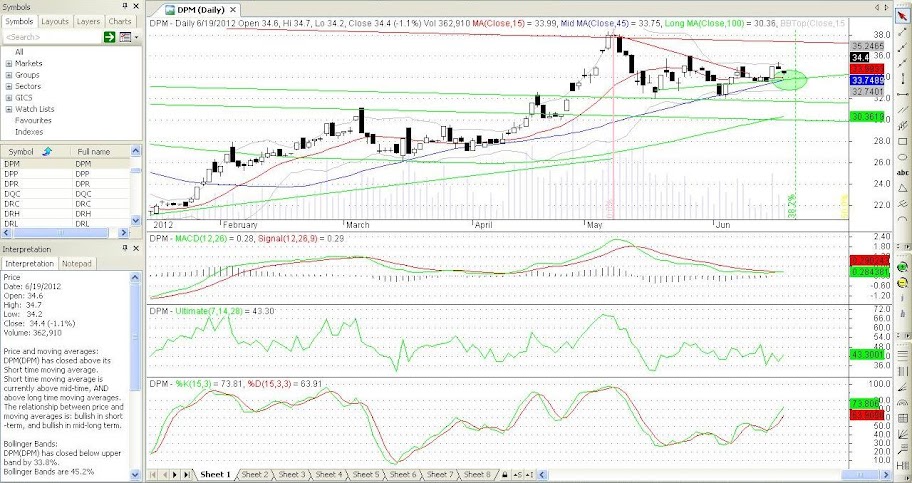This screenshot has height=483, width=912.
Task: Select Indexes in the symbols tree
Action: tap(27, 132)
